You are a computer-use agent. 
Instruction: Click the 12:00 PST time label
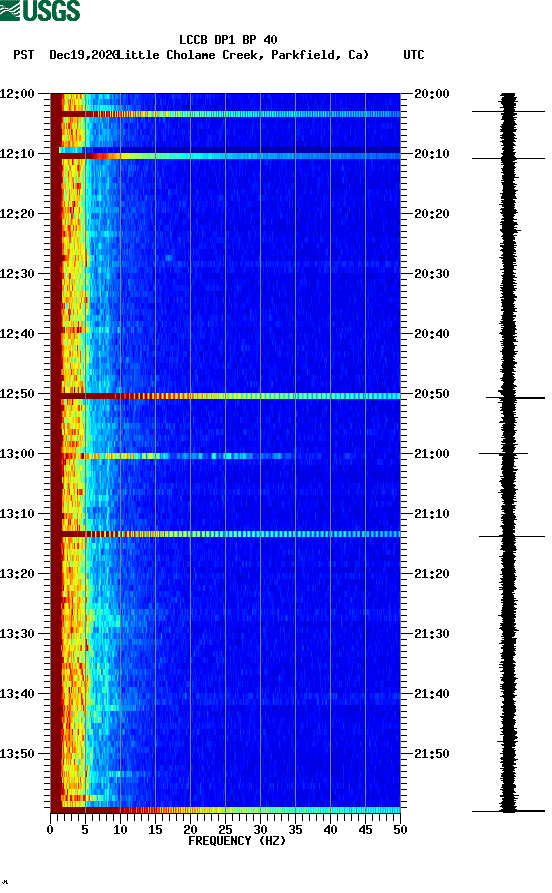[18, 93]
